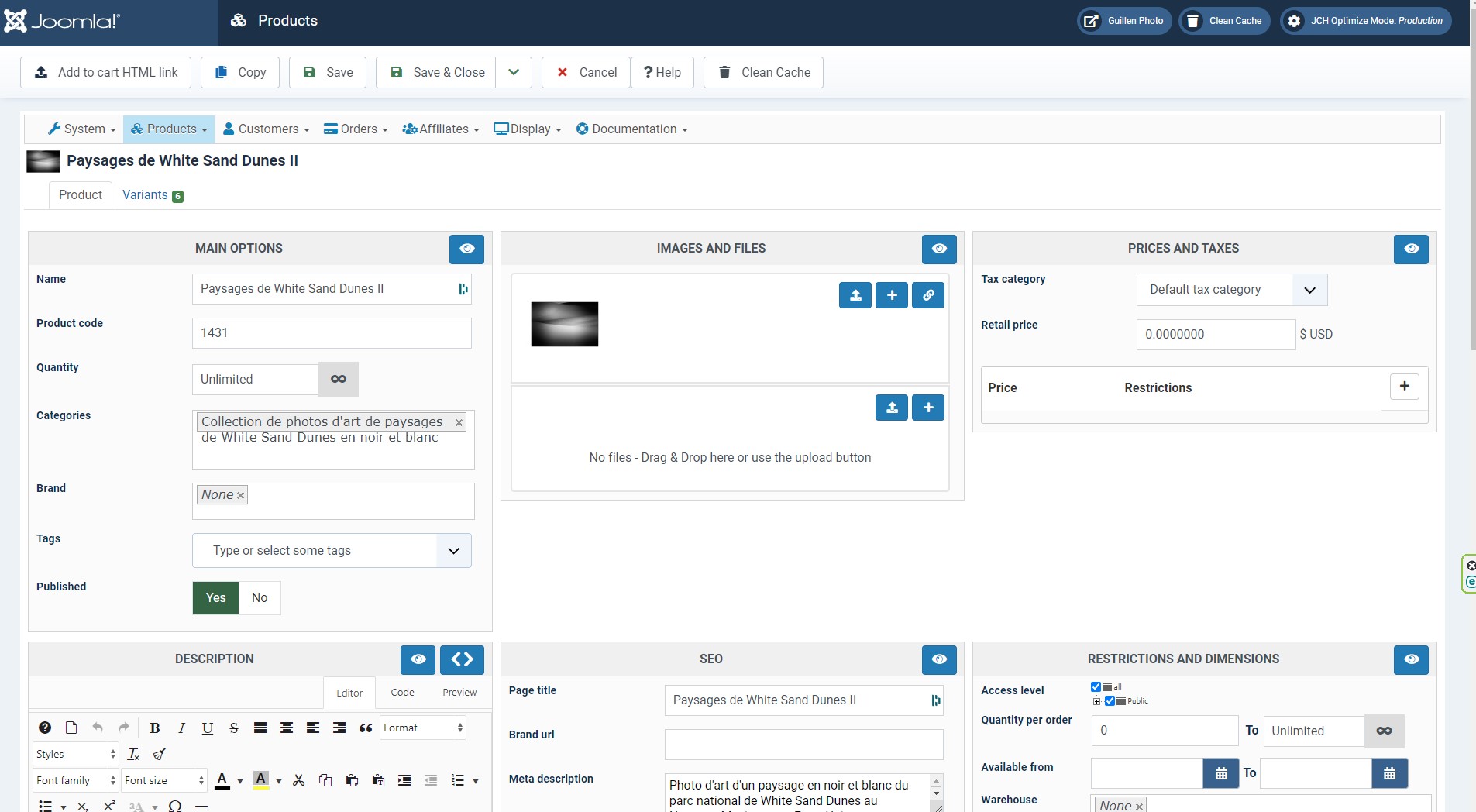Open the Orders menu
The width and height of the screenshot is (1476, 812).
[356, 129]
